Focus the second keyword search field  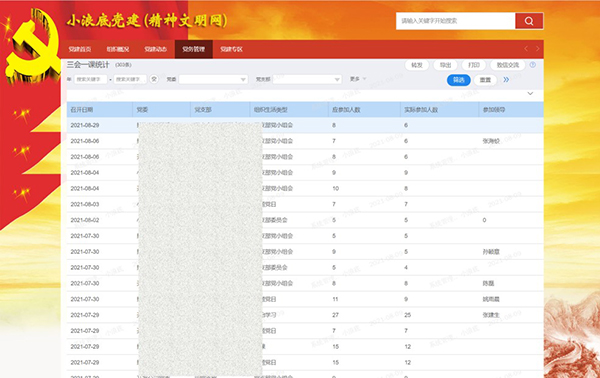130,79
